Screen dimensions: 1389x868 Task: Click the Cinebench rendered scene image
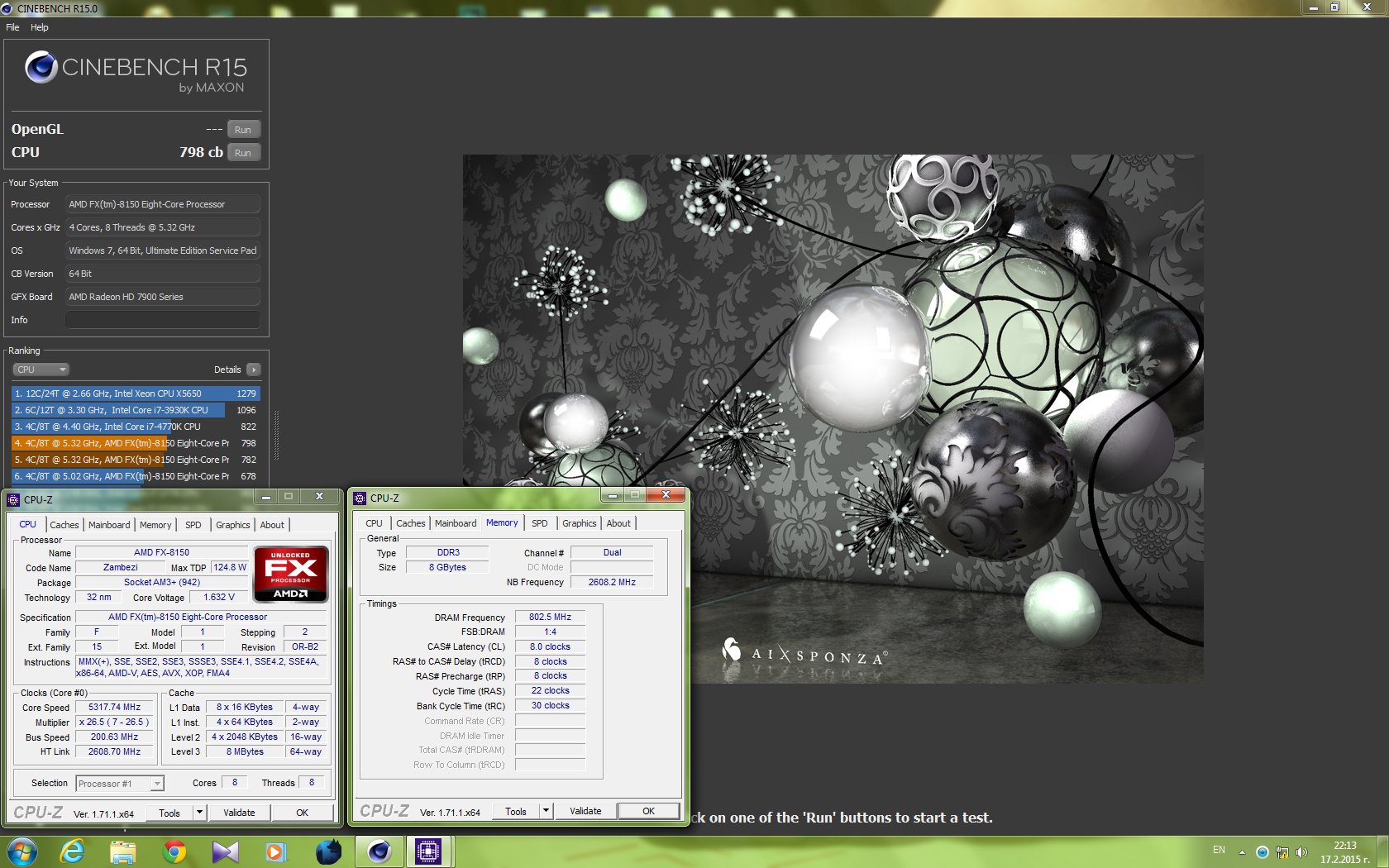point(833,419)
